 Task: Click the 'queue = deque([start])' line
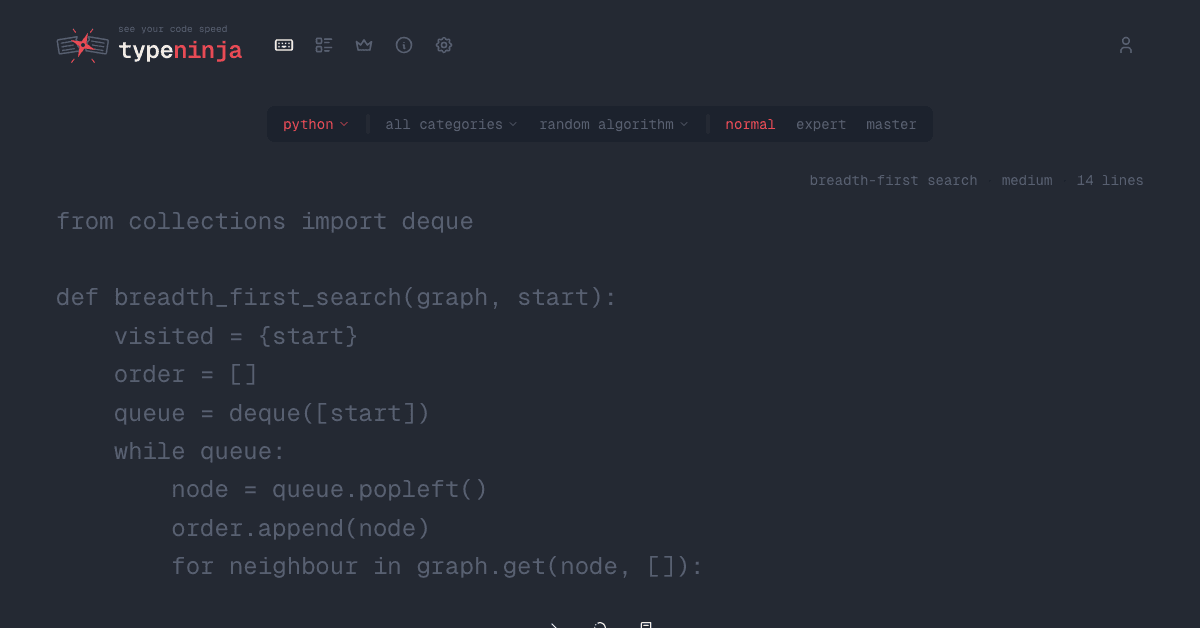272,413
